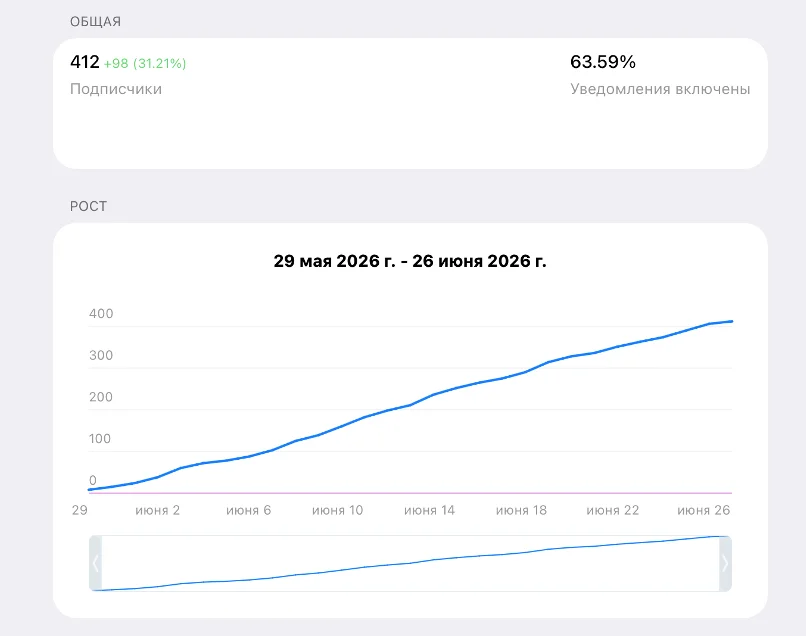Click the 100 y-axis label
The image size is (806, 636).
[100, 439]
